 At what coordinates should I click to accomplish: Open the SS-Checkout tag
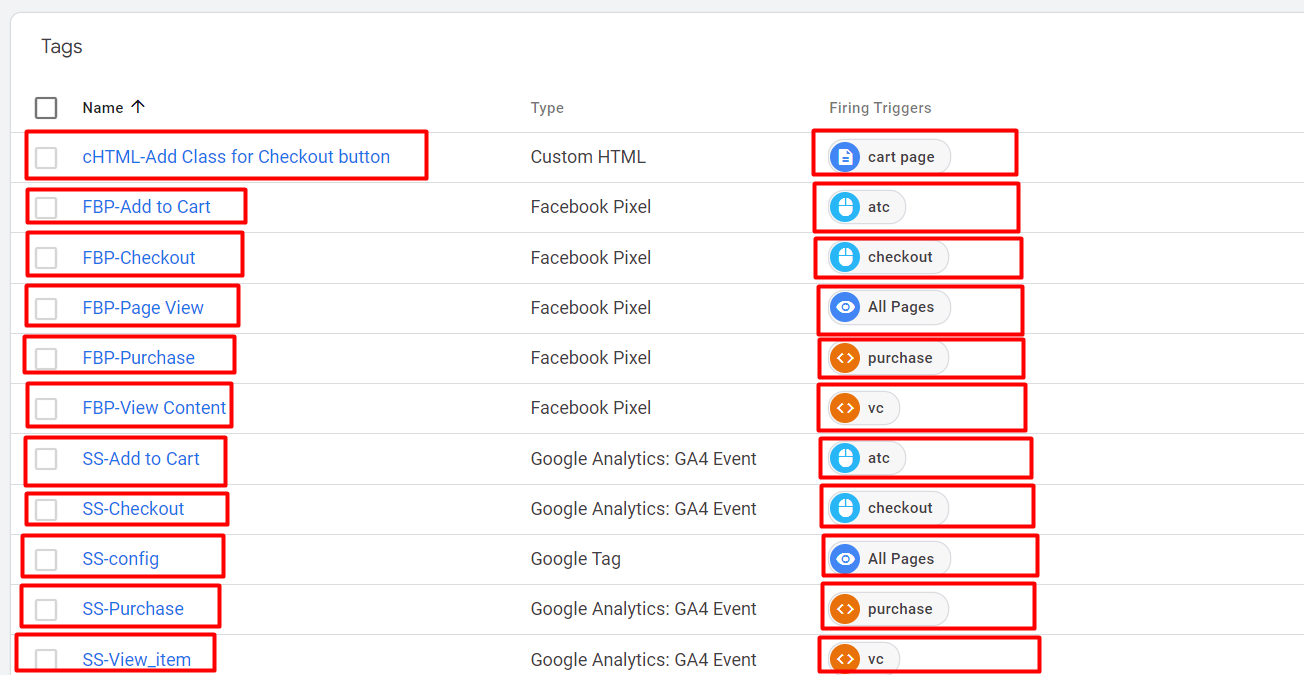(133, 509)
